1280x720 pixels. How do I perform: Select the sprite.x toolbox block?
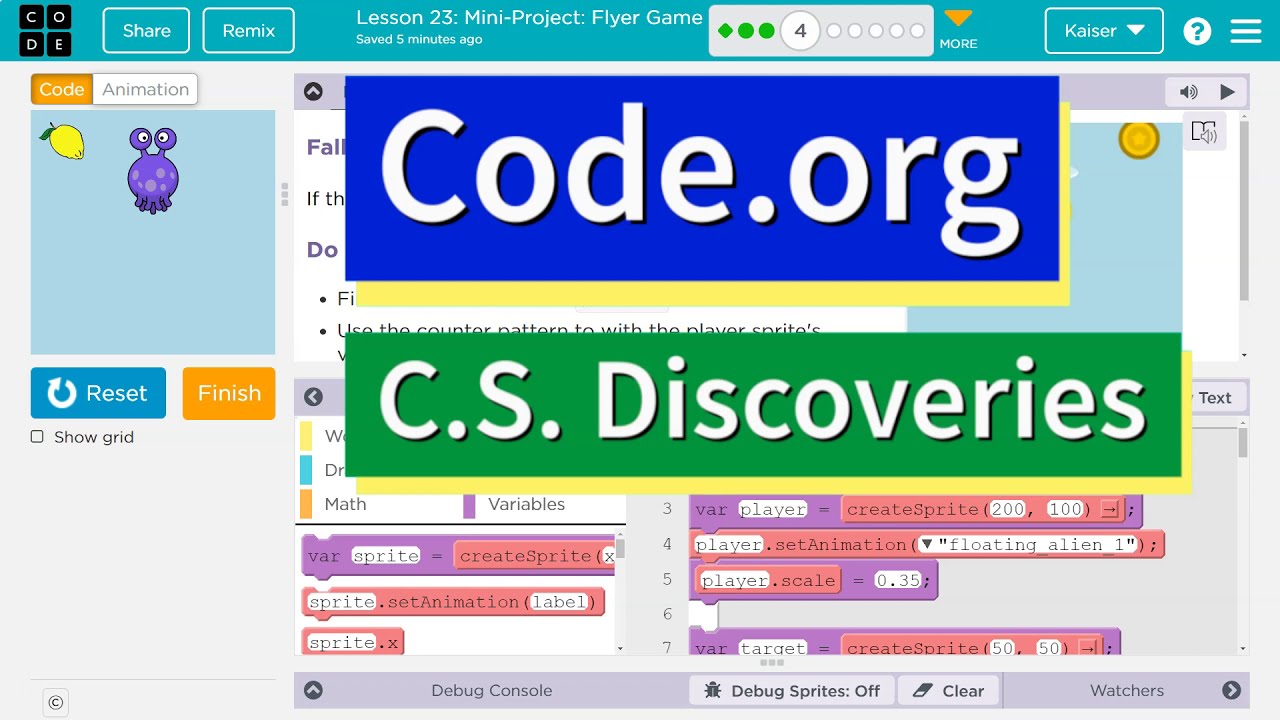(x=353, y=642)
